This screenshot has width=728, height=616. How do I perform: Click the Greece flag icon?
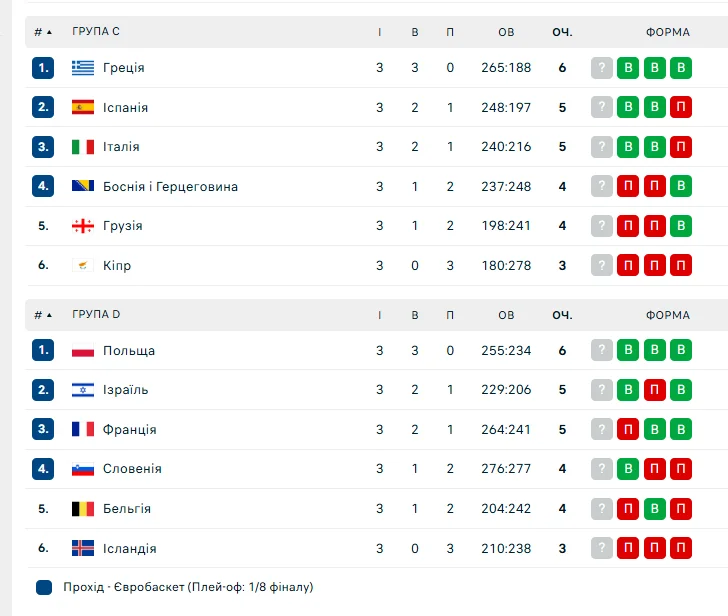[83, 68]
